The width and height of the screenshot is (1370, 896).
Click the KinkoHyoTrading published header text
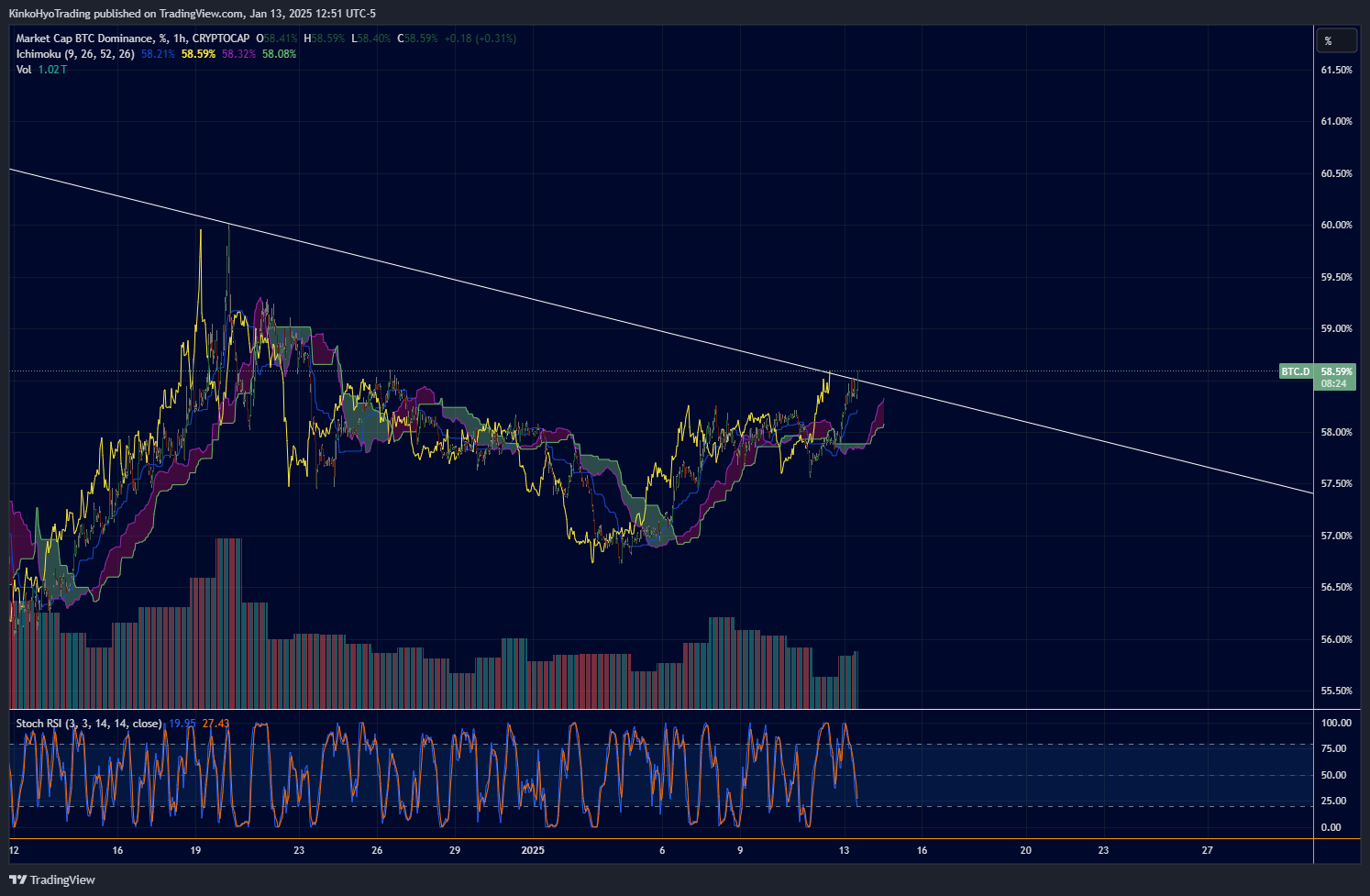(x=192, y=13)
